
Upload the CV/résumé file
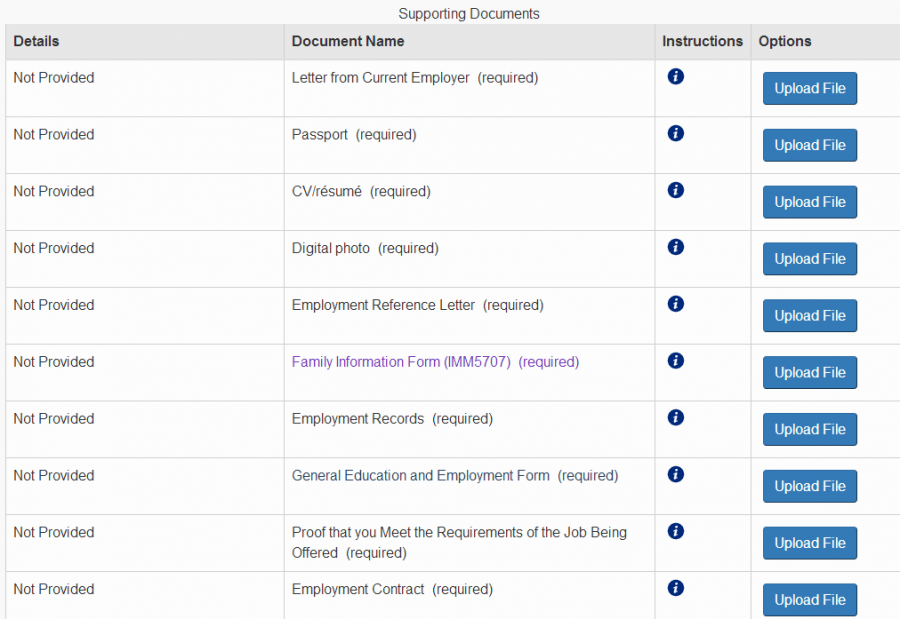coord(809,202)
